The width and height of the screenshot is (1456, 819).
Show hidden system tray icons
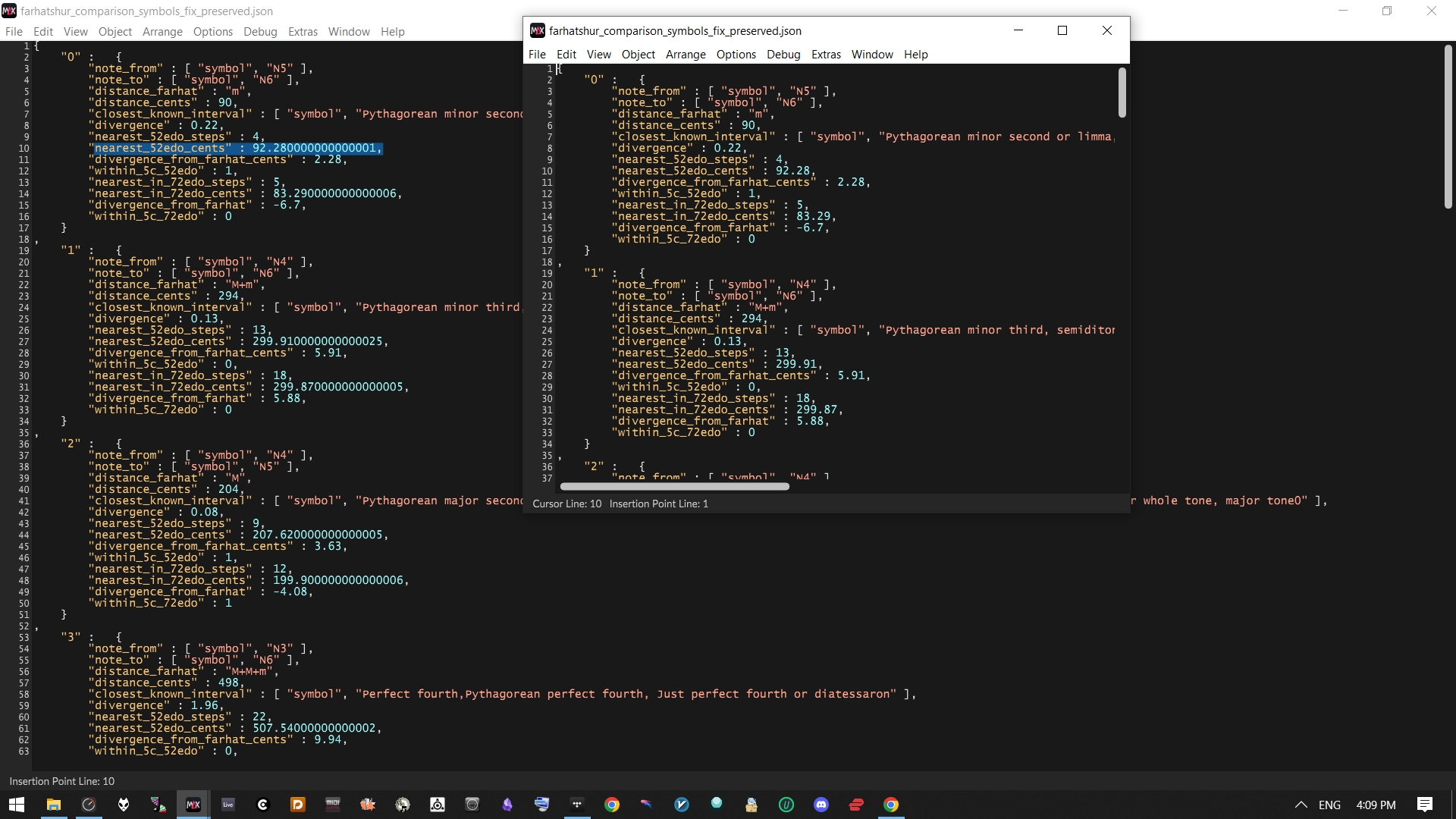(1301, 805)
